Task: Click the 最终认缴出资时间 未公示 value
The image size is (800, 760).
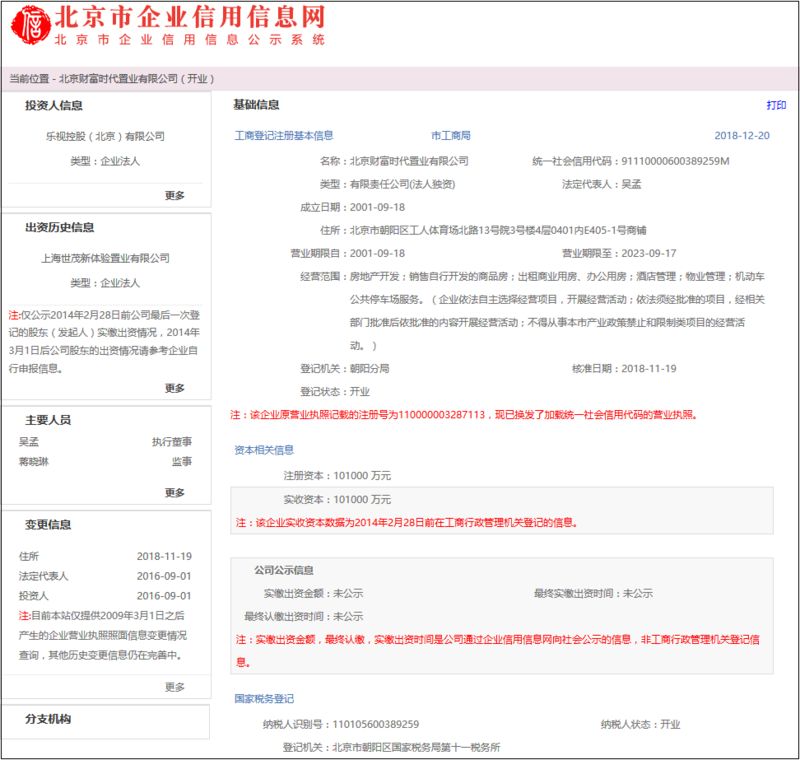Action: click(x=348, y=616)
